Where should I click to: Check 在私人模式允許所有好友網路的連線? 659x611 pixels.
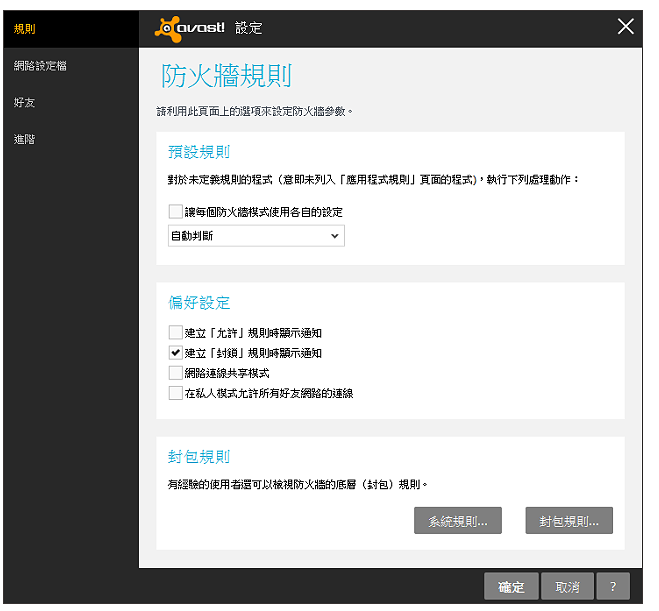[x=175, y=393]
